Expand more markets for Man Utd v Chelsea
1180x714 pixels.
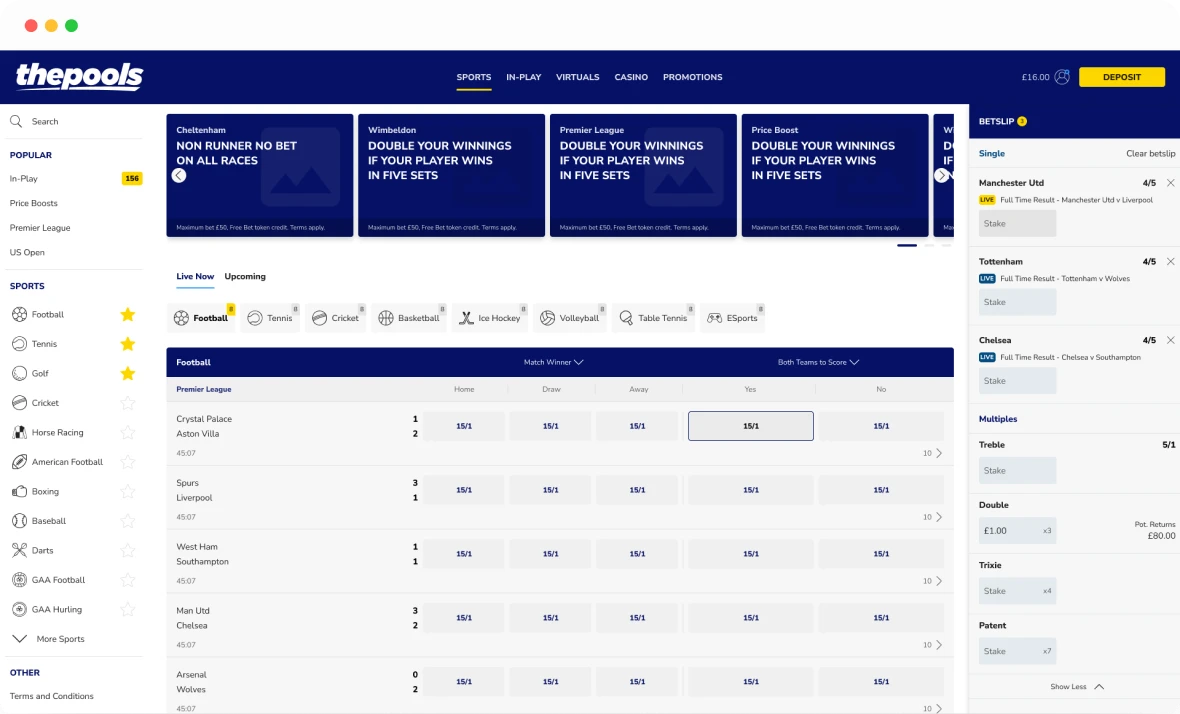click(933, 645)
